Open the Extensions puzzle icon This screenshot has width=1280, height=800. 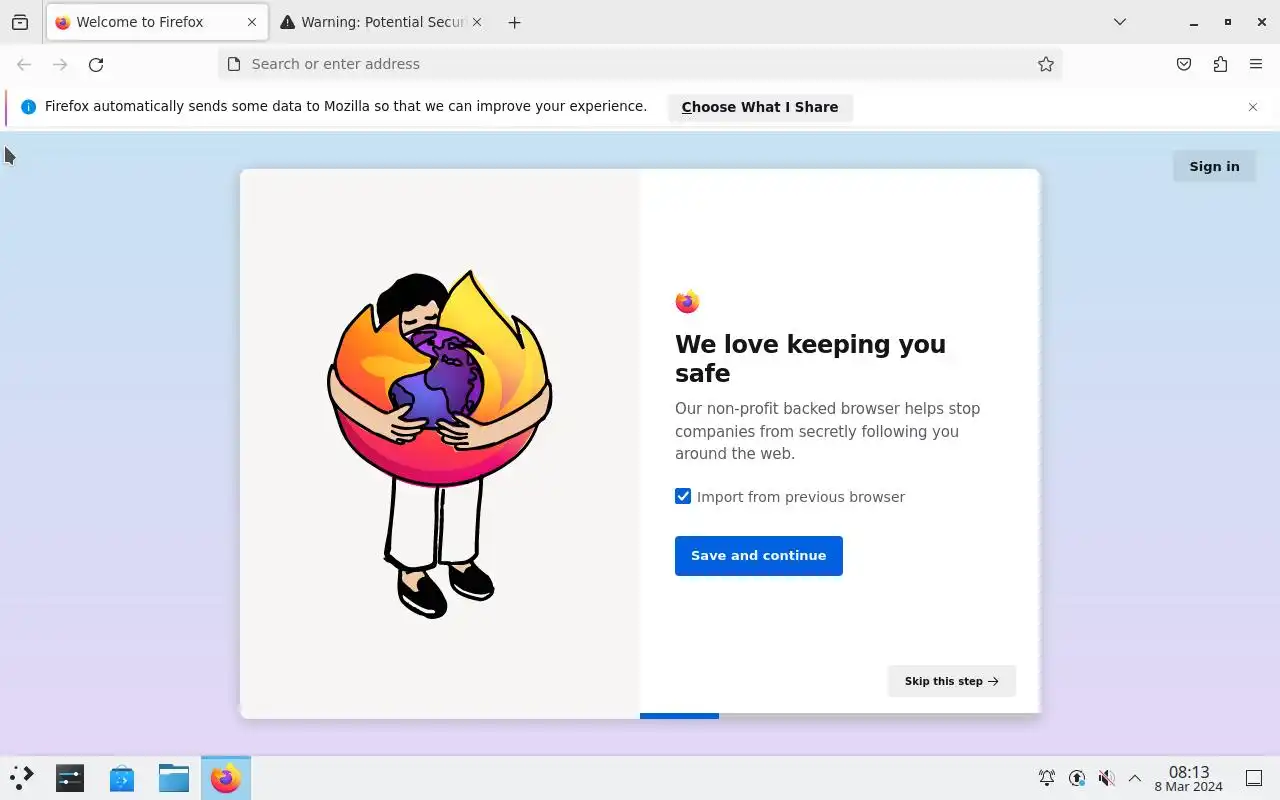1220,64
